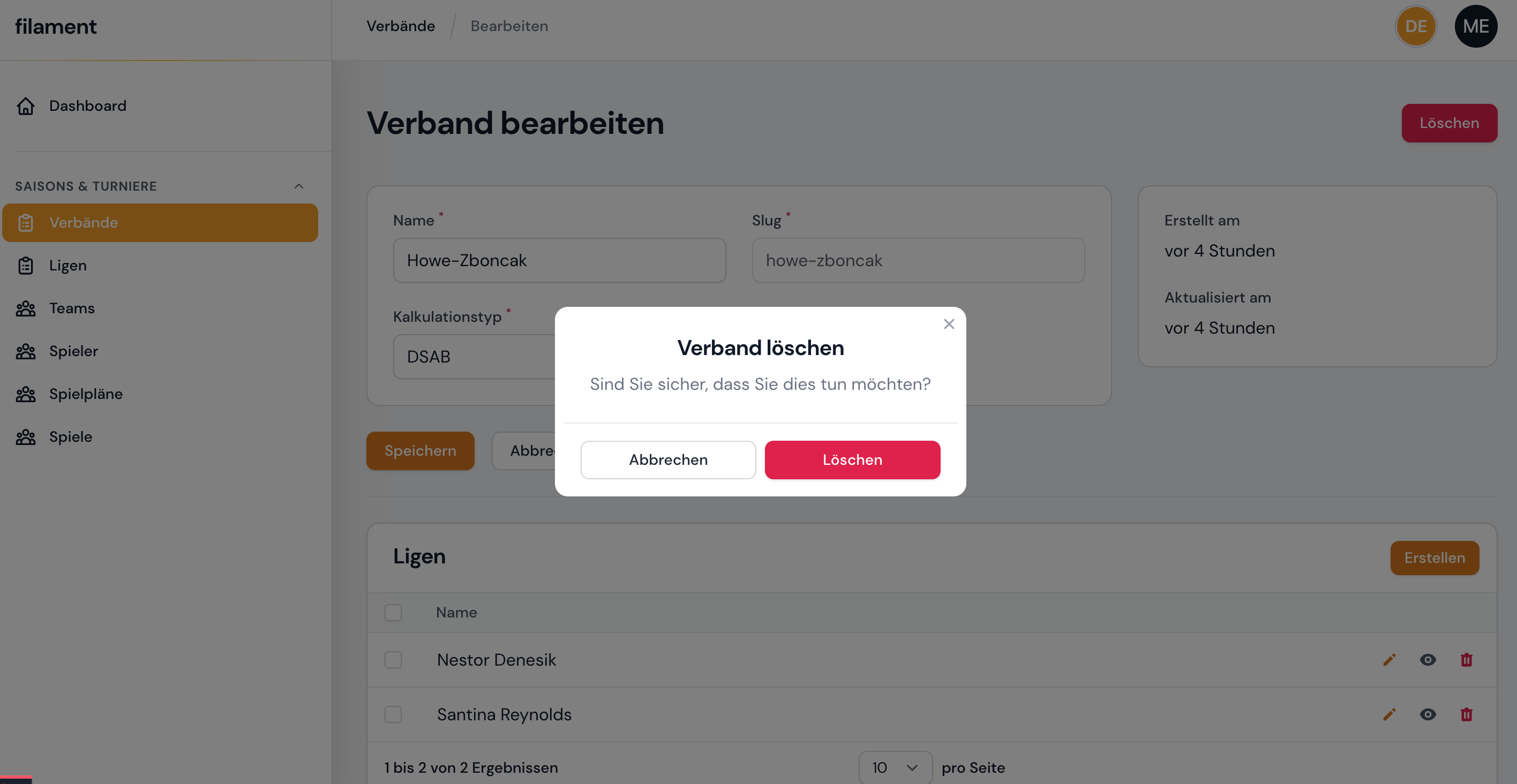This screenshot has width=1517, height=784.
Task: Open the Verbände breadcrumb link
Action: click(401, 26)
